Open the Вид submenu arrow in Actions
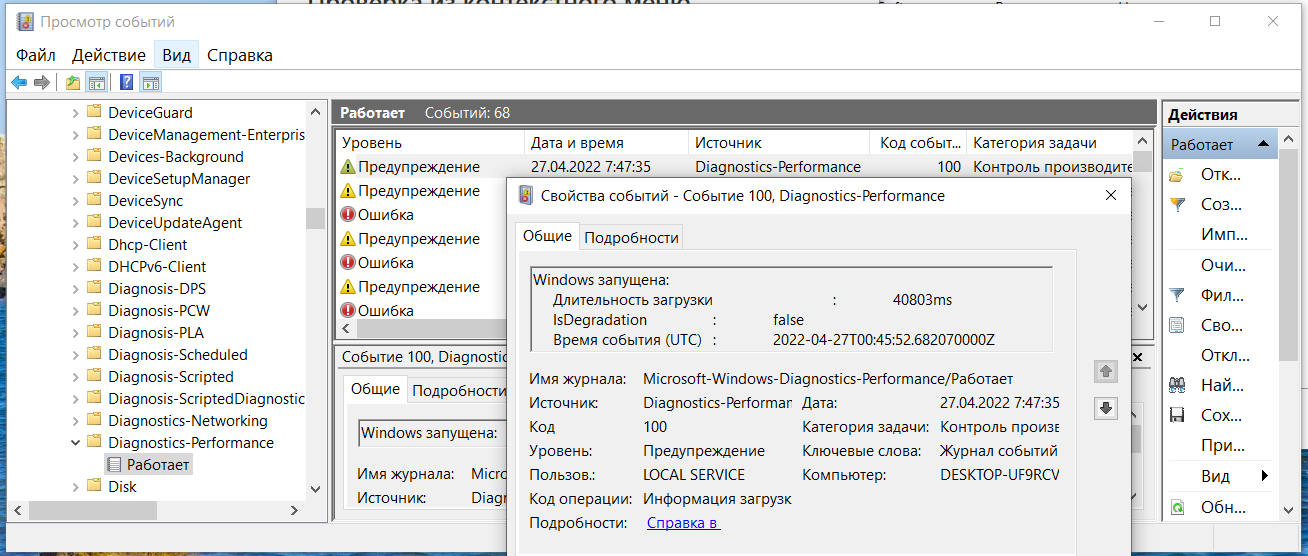The height and width of the screenshot is (556, 1308). pyautogui.click(x=1265, y=476)
